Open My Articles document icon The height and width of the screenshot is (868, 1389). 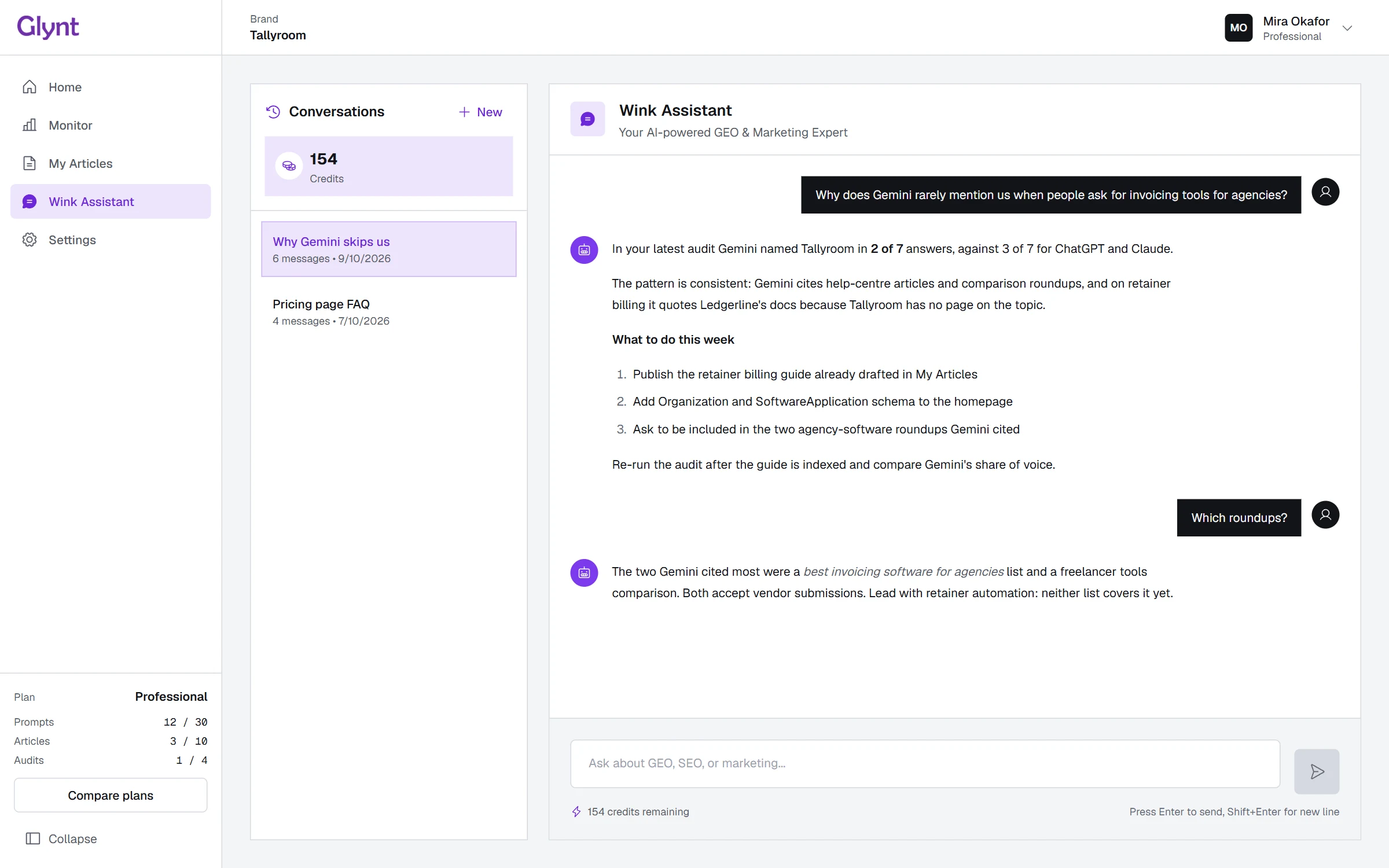click(30, 163)
